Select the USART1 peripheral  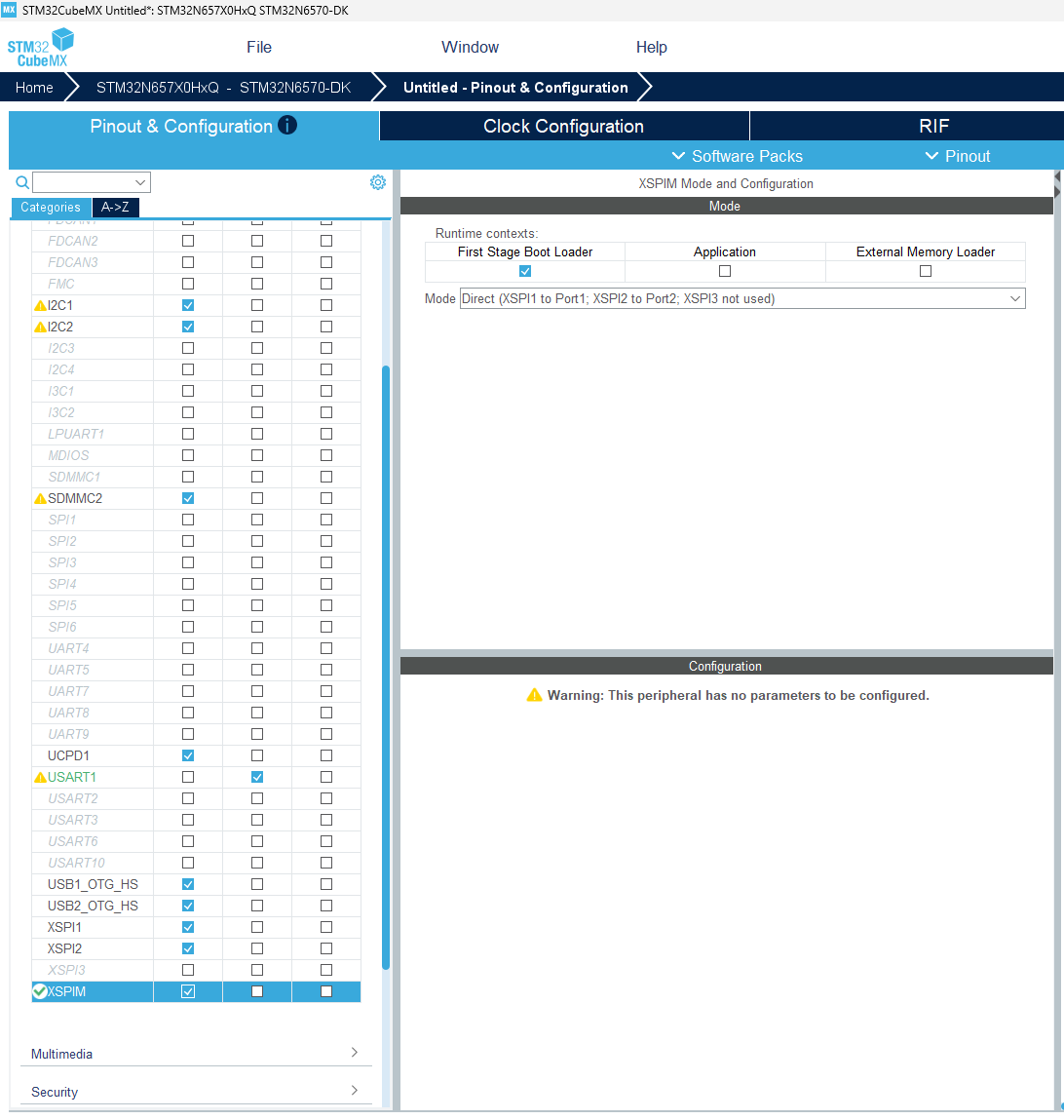[71, 777]
